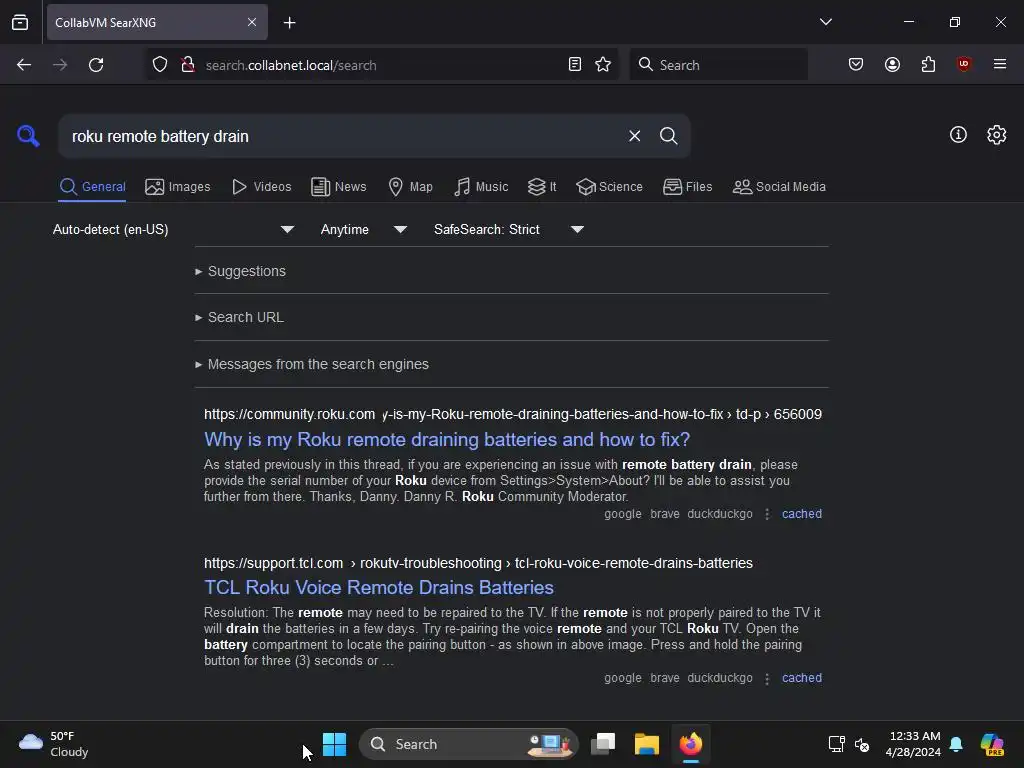Click the insecure connection padlock icon
This screenshot has width=1024, height=768.
188,65
